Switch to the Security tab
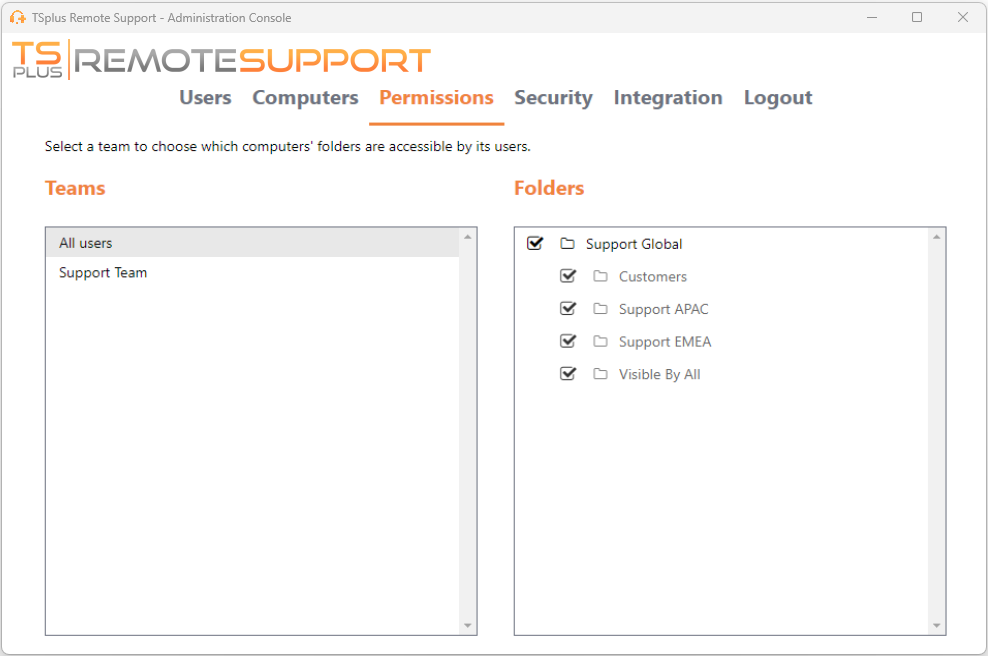 pyautogui.click(x=553, y=97)
